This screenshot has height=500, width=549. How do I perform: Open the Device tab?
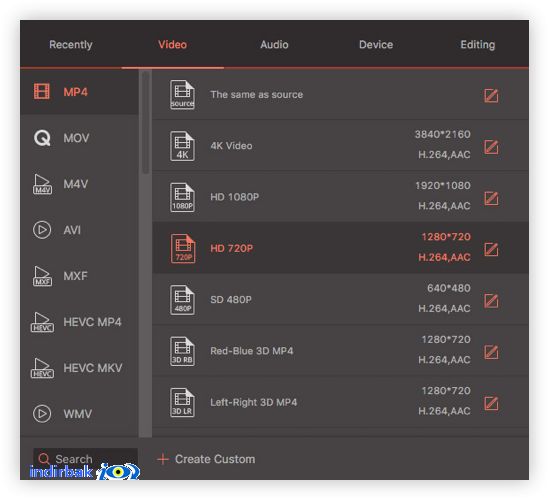pos(376,44)
